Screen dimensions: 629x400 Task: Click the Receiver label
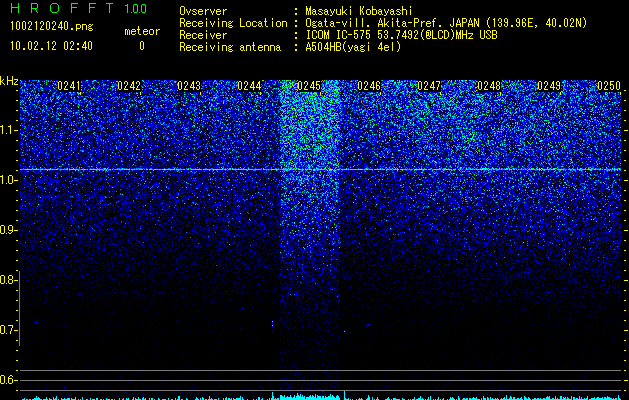(203, 35)
